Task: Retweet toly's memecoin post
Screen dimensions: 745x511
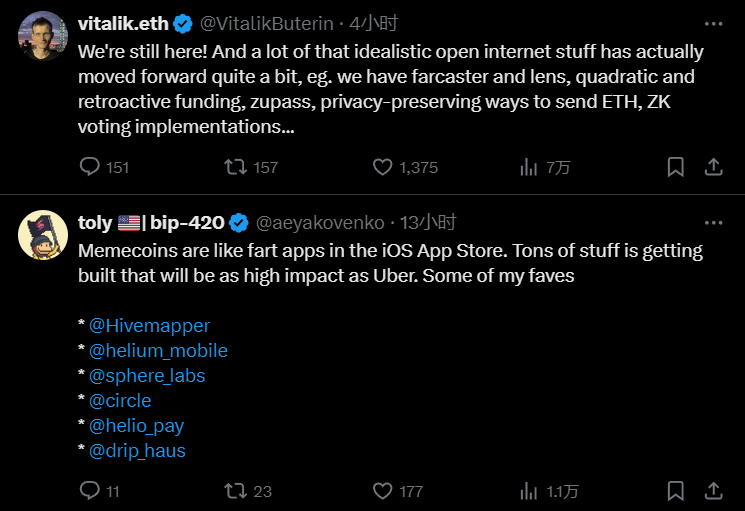Action: click(x=236, y=491)
